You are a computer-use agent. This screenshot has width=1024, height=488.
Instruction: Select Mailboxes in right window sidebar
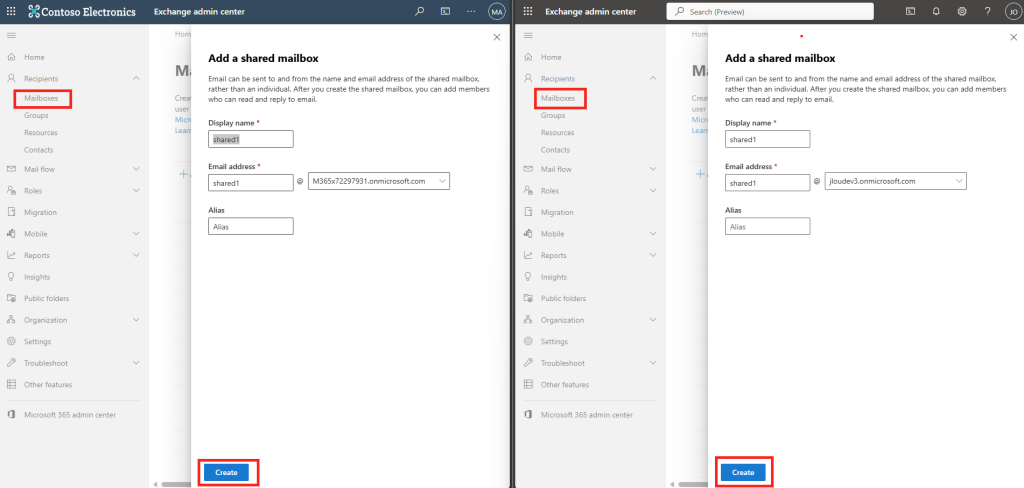[558, 99]
